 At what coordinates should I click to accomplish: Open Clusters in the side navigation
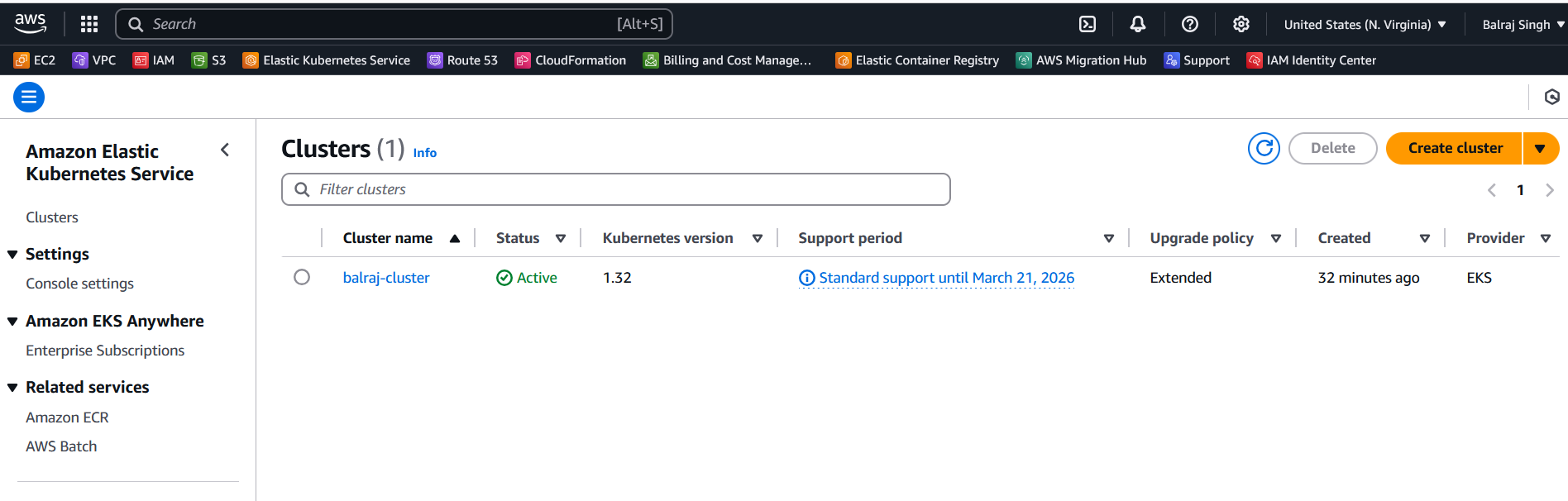coord(52,217)
